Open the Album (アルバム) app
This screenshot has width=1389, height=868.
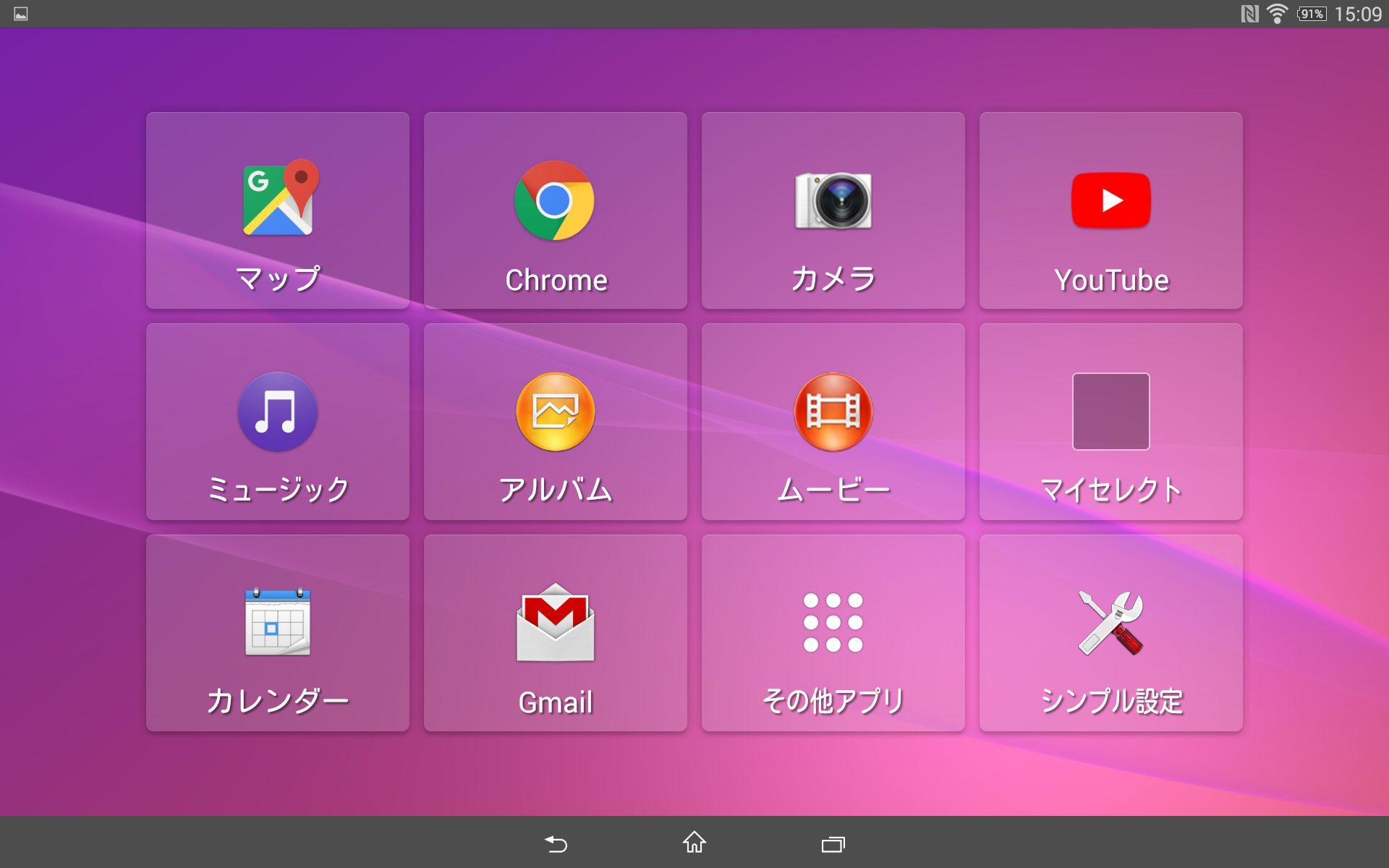556,422
